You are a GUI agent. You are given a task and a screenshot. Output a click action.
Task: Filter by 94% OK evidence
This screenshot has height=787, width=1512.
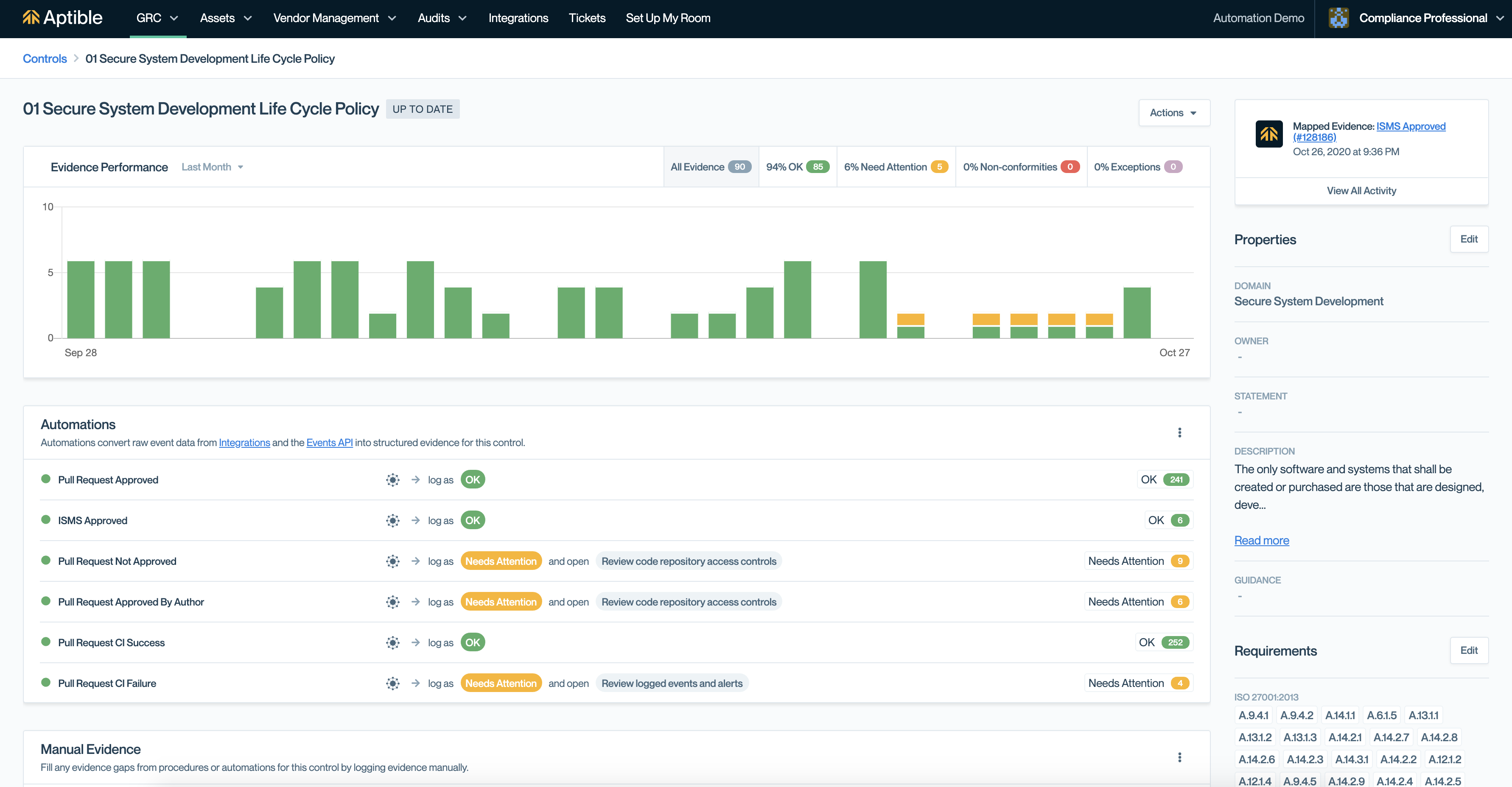tap(797, 167)
